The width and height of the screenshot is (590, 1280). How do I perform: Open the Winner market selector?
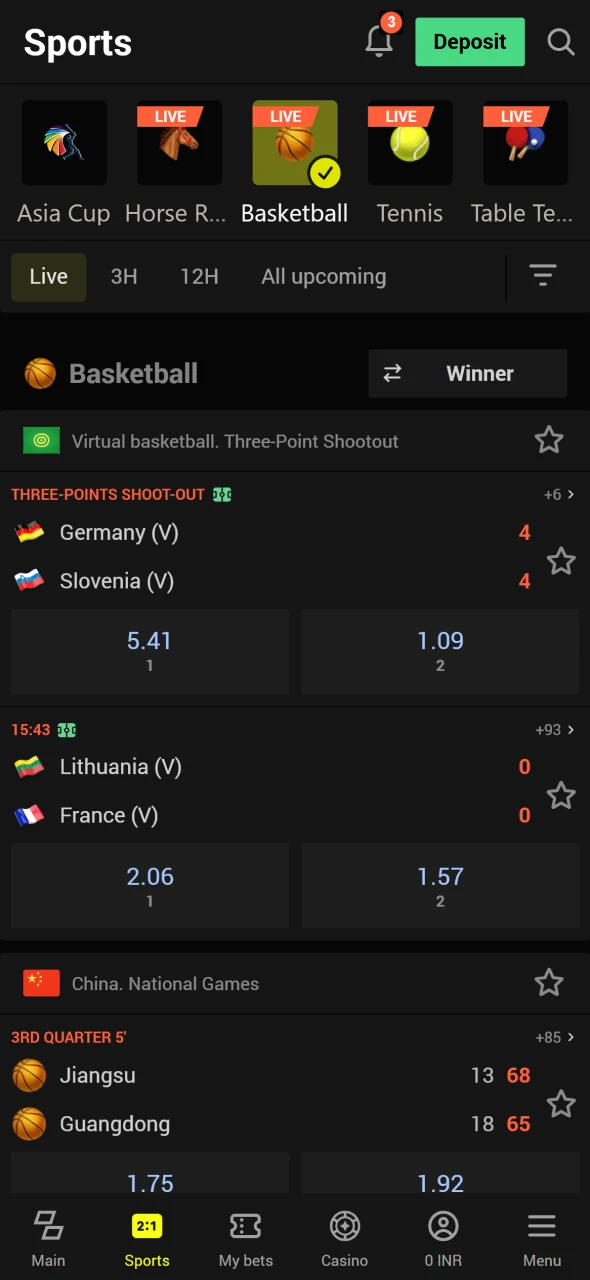(480, 373)
